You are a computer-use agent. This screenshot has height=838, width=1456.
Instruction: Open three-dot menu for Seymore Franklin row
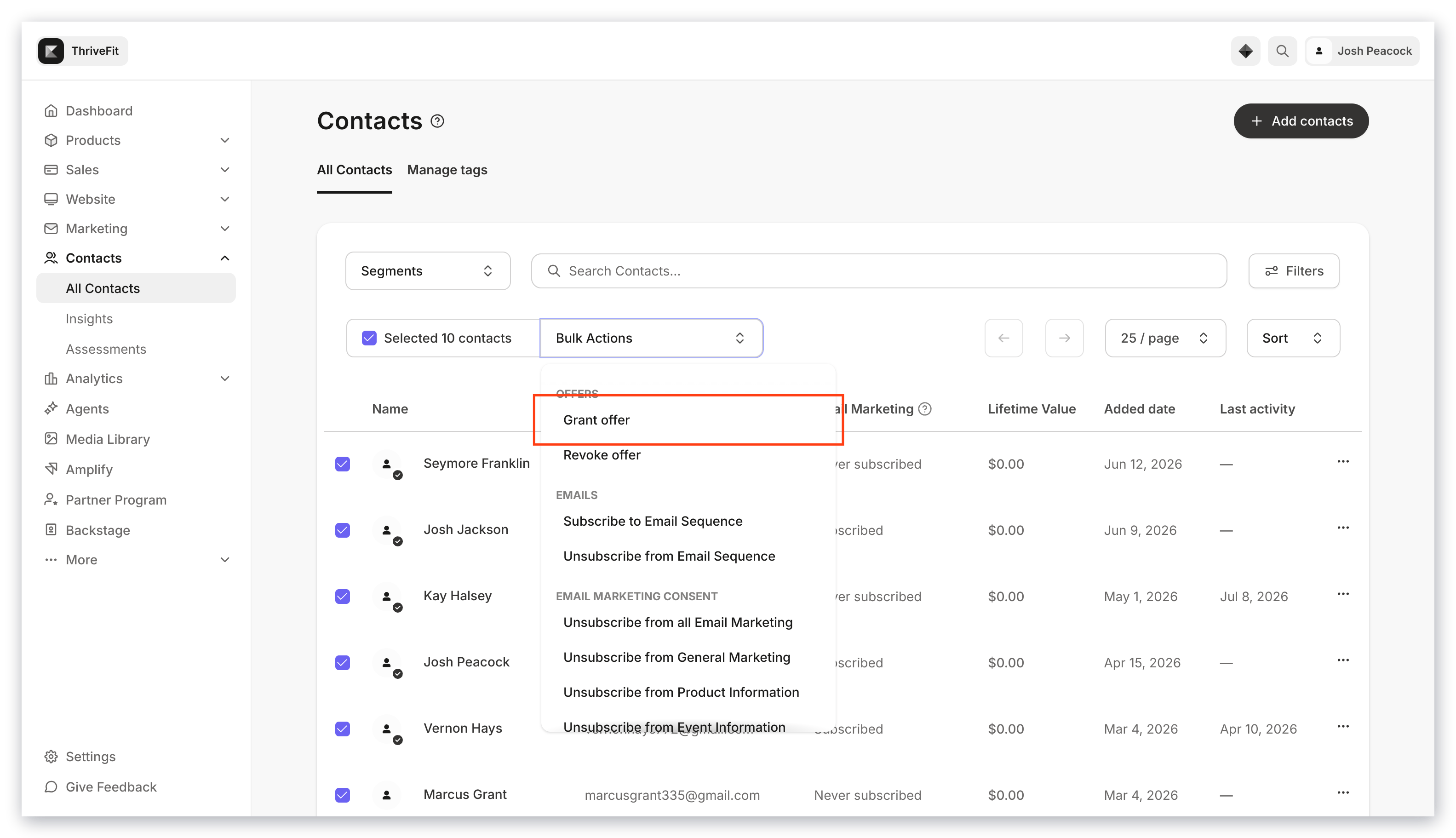click(x=1342, y=462)
